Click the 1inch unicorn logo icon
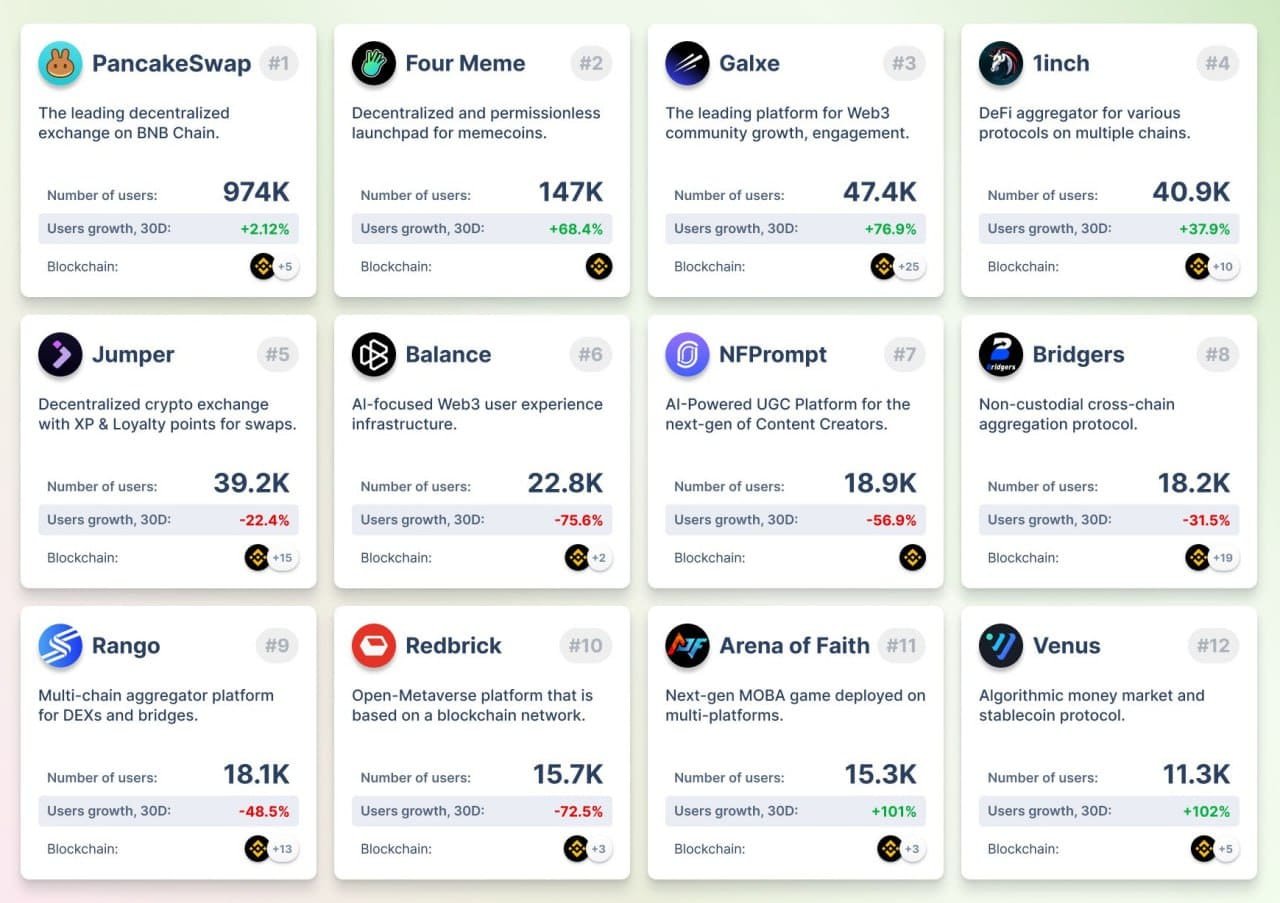1280x903 pixels. (x=1001, y=63)
